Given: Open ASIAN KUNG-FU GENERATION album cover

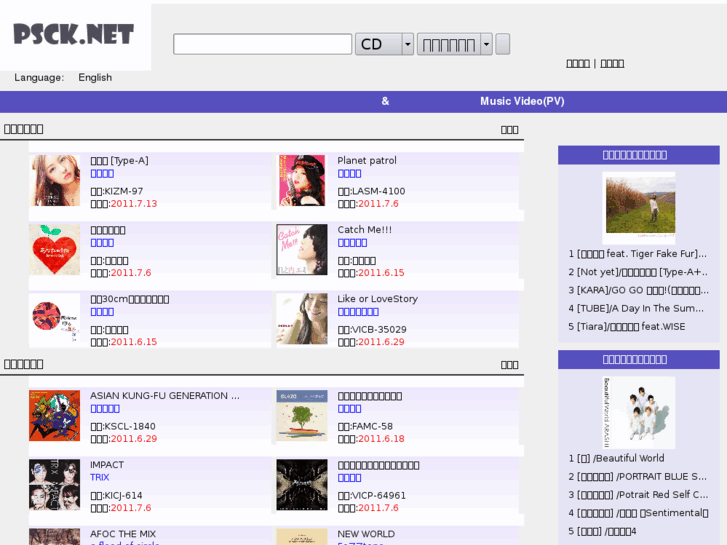Looking at the screenshot, I should click(x=55, y=416).
